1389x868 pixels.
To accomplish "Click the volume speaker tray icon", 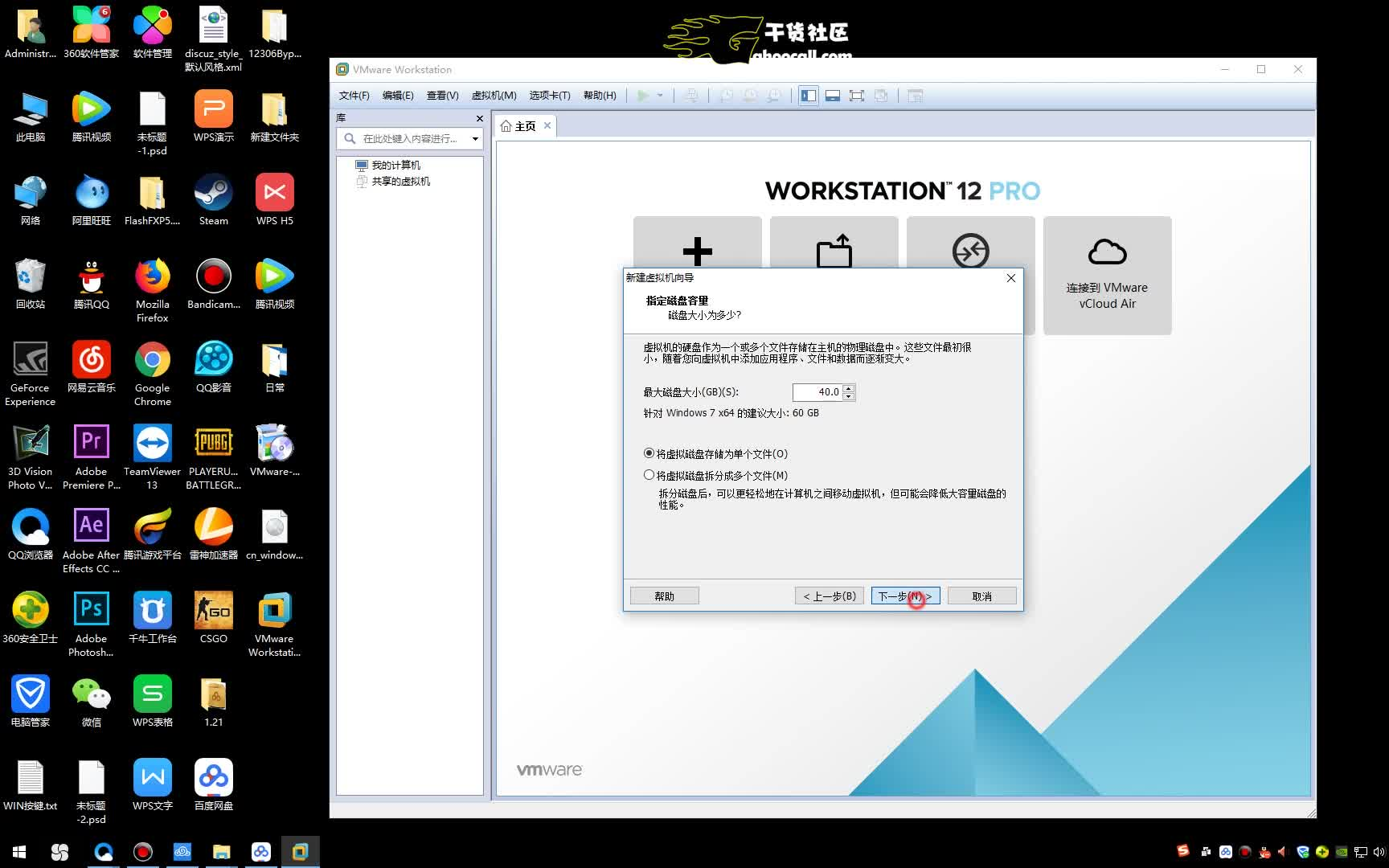I will [x=1380, y=852].
